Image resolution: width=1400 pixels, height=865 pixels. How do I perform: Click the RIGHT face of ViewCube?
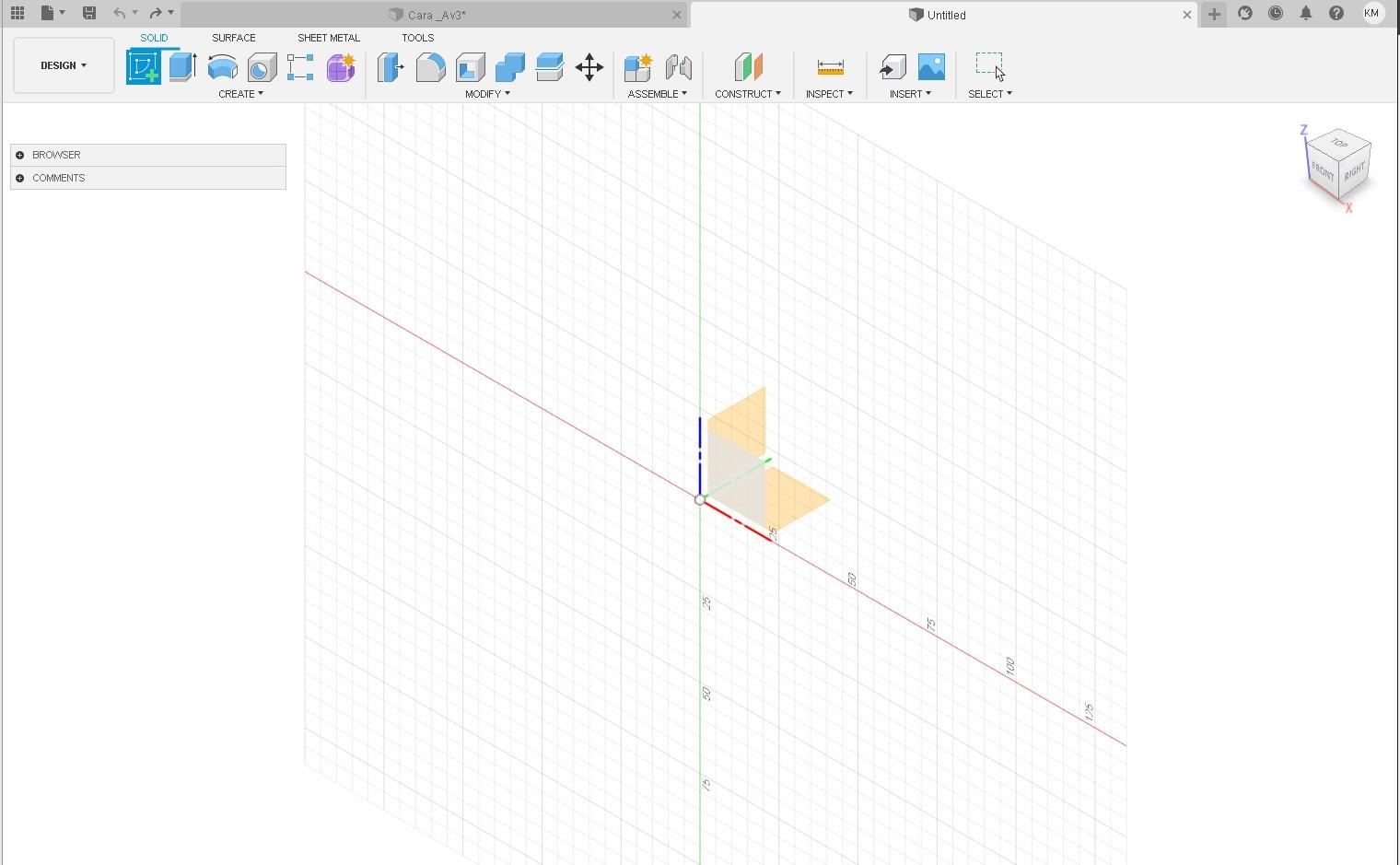[x=1355, y=171]
